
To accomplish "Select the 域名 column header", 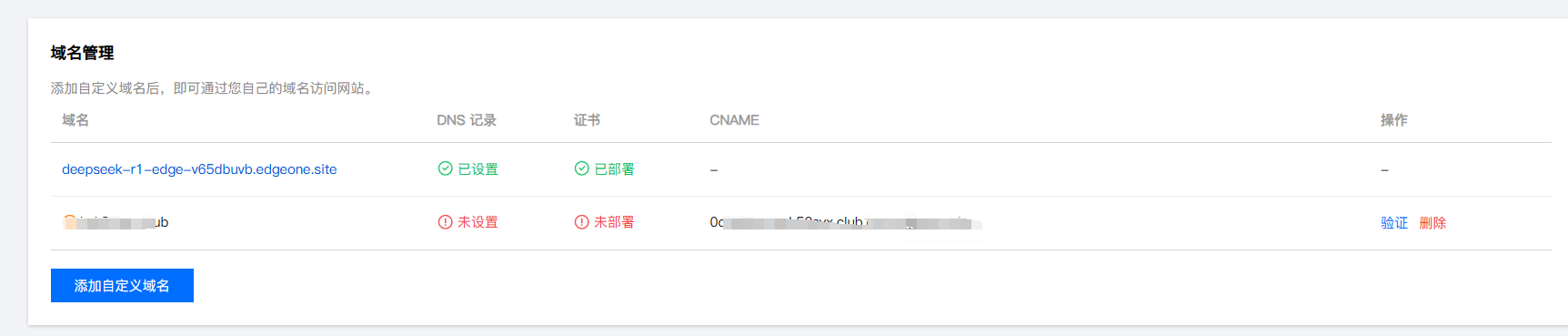I will pos(75,120).
